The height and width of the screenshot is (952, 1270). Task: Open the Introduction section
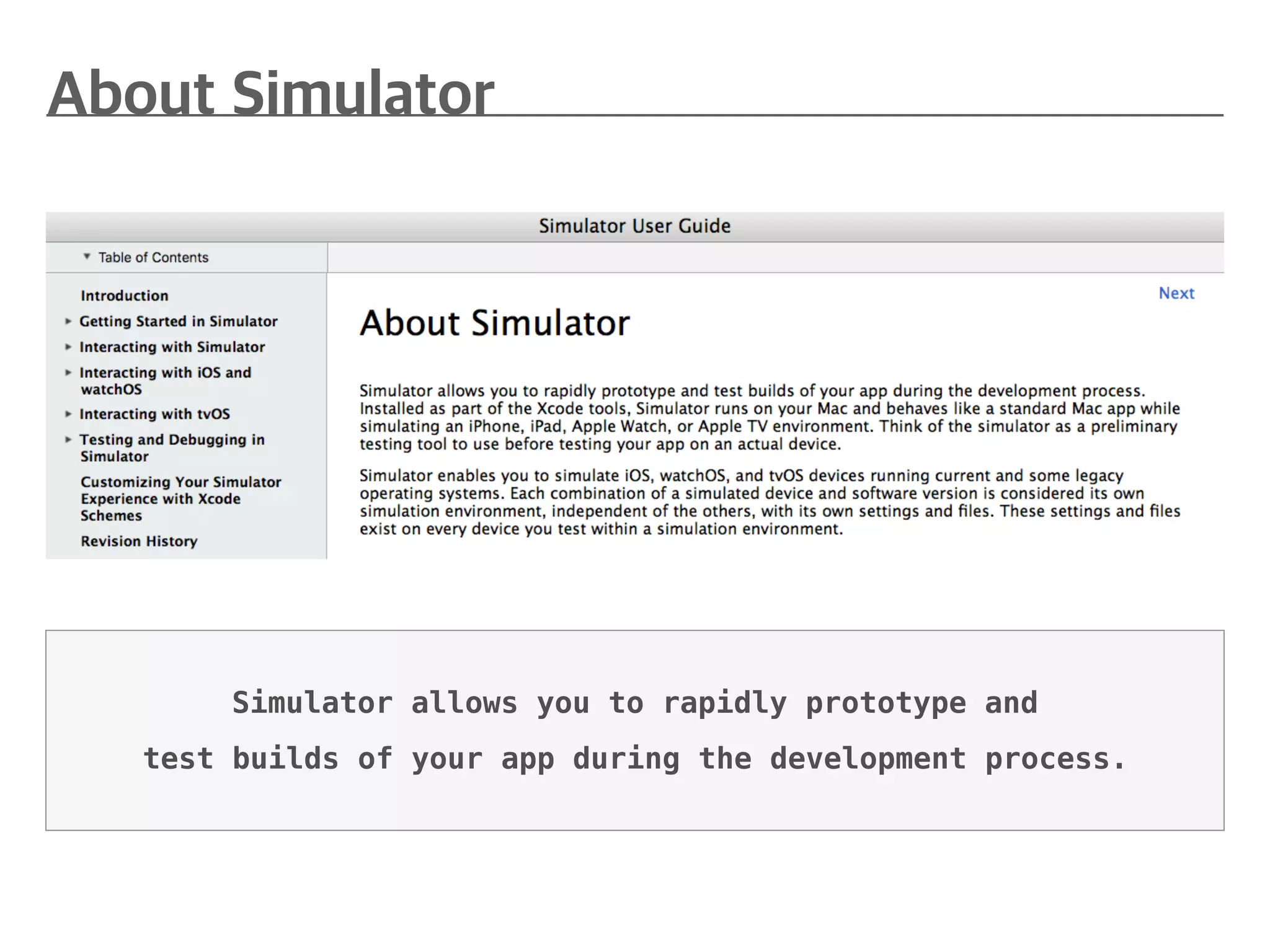pos(124,296)
